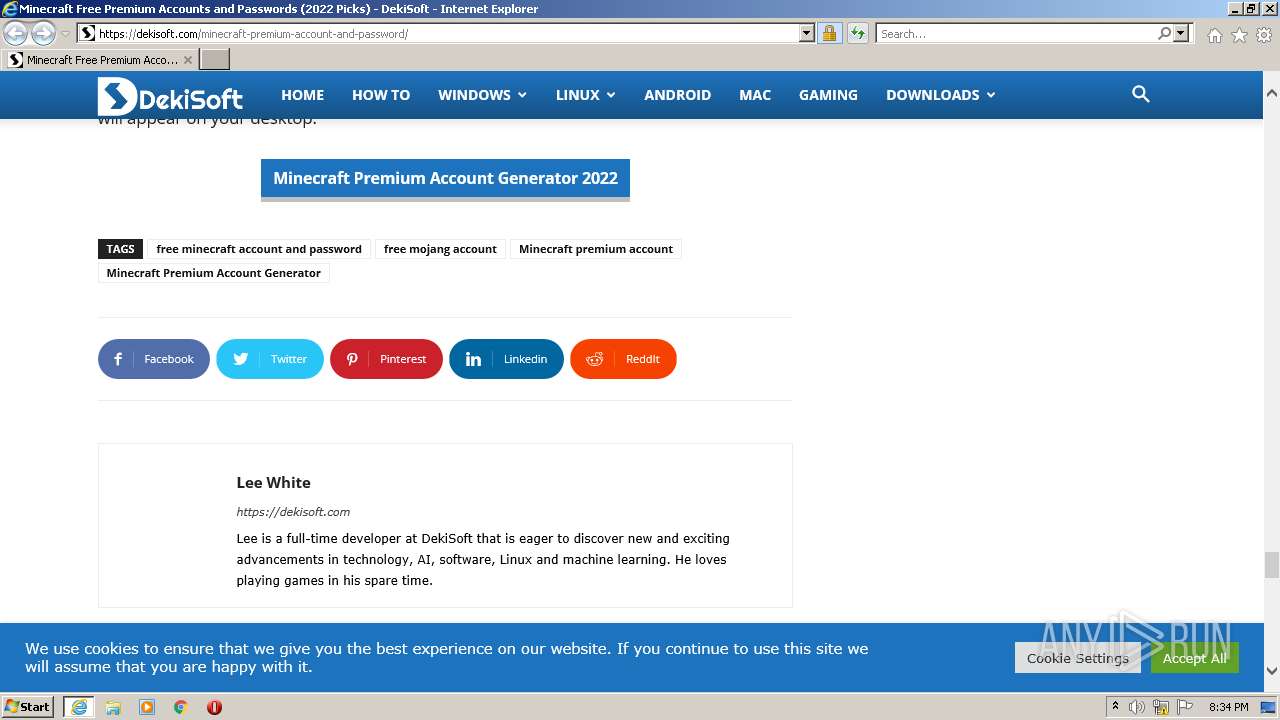
Task: Click the IE back arrow button
Action: coord(16,33)
